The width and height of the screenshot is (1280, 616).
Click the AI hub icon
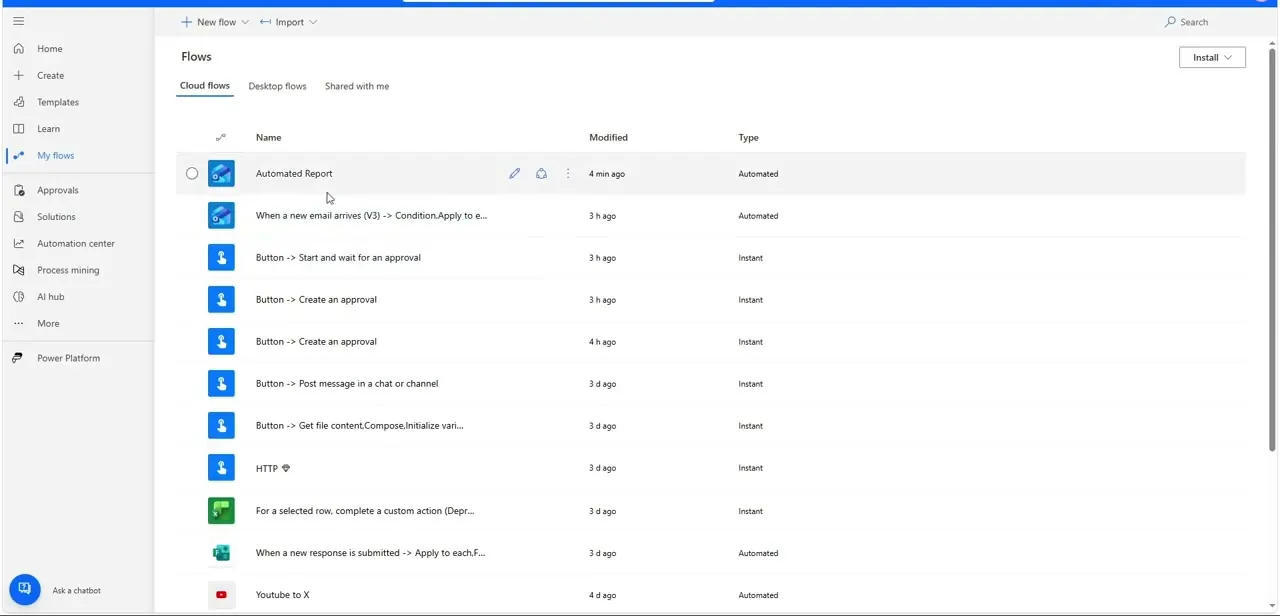click(18, 296)
